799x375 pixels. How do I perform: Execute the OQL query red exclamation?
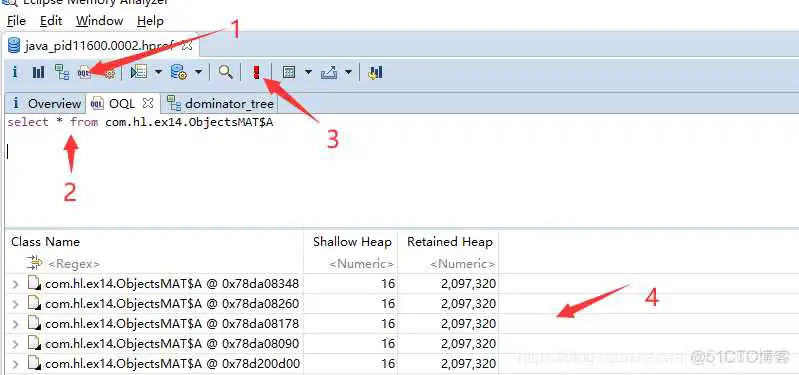pyautogui.click(x=256, y=72)
